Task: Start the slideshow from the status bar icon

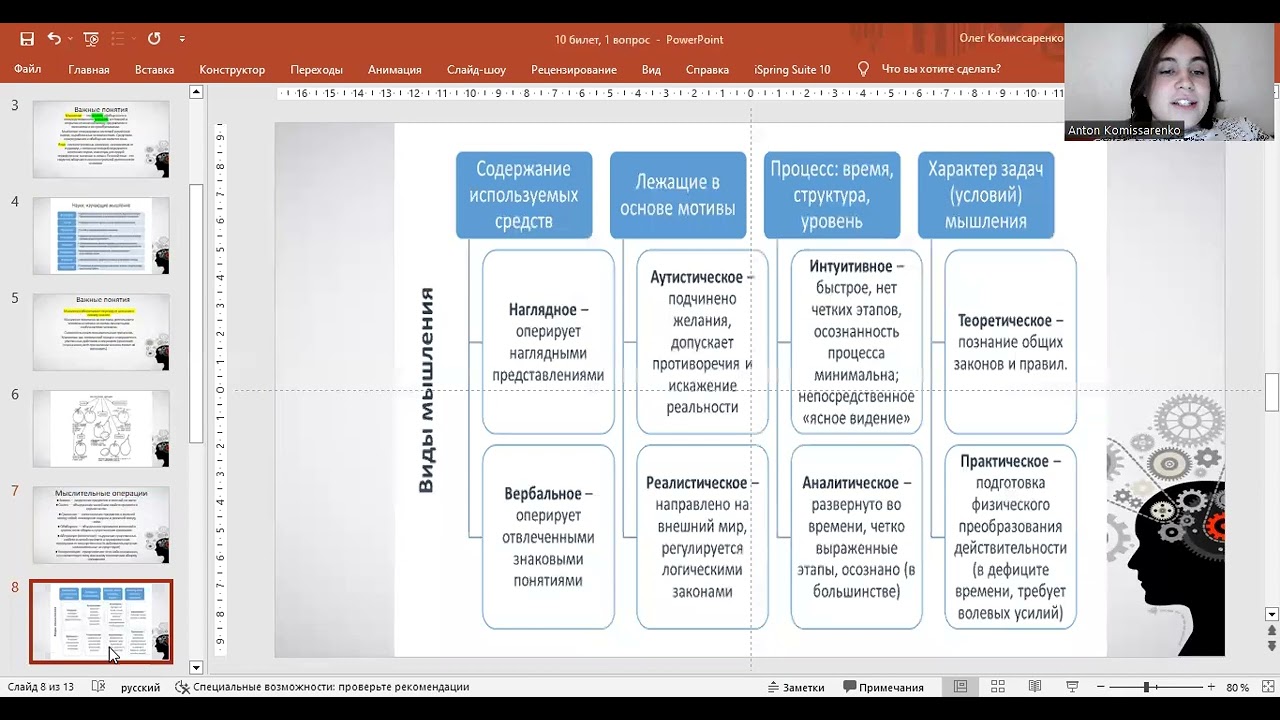Action: (1072, 687)
